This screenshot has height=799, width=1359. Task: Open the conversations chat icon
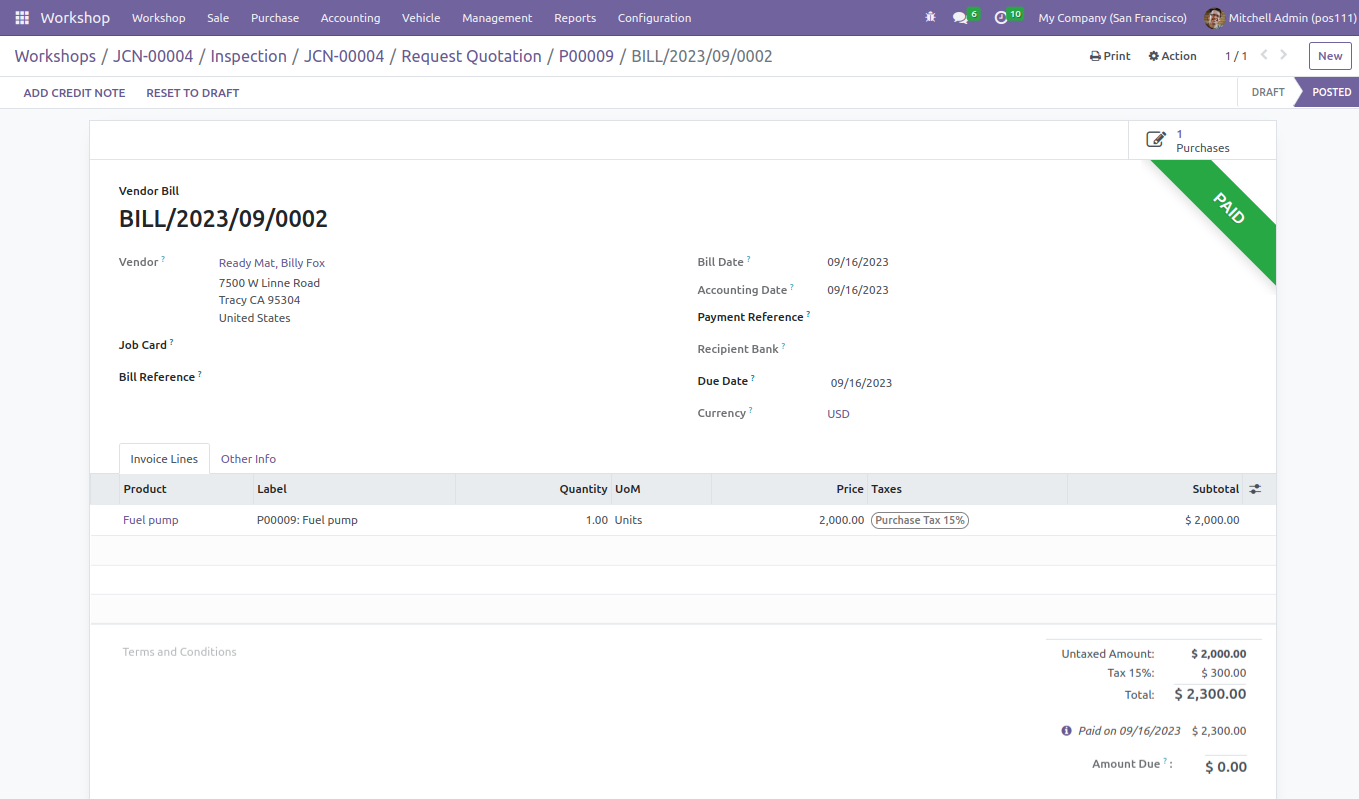click(961, 18)
